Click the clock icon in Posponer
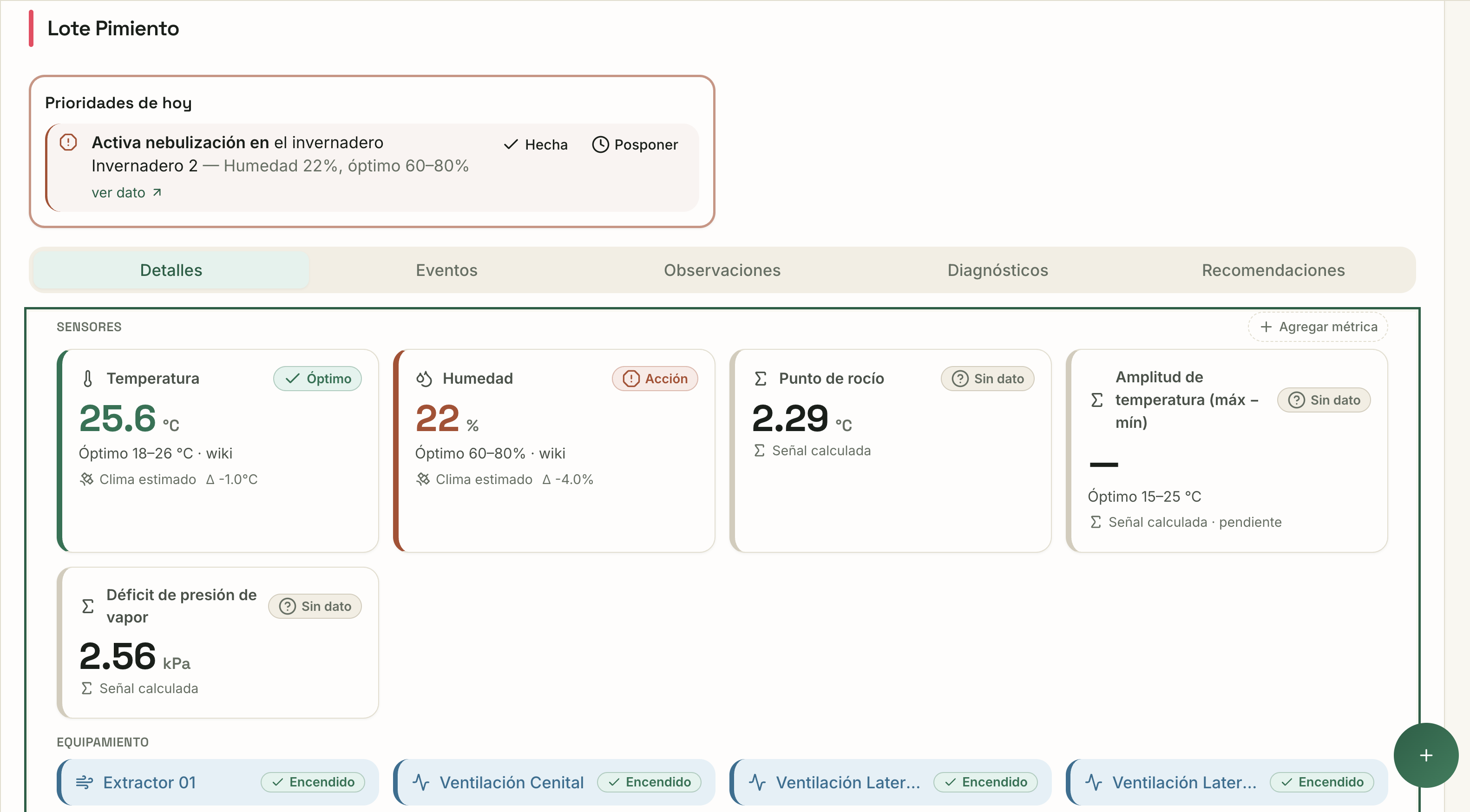This screenshot has width=1470, height=812. point(600,145)
